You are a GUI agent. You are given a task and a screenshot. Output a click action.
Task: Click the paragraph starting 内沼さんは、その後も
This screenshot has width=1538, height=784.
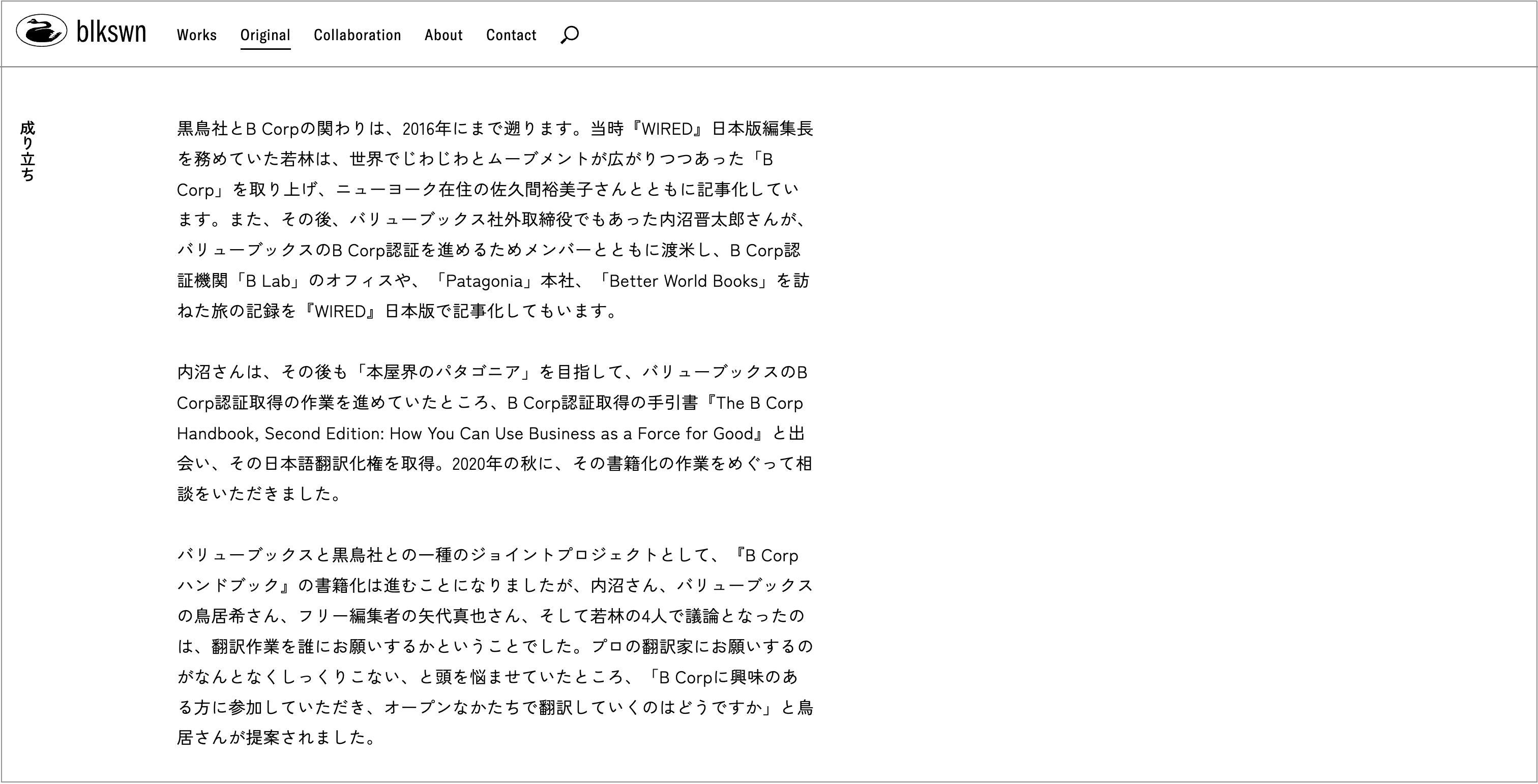pyautogui.click(x=494, y=433)
